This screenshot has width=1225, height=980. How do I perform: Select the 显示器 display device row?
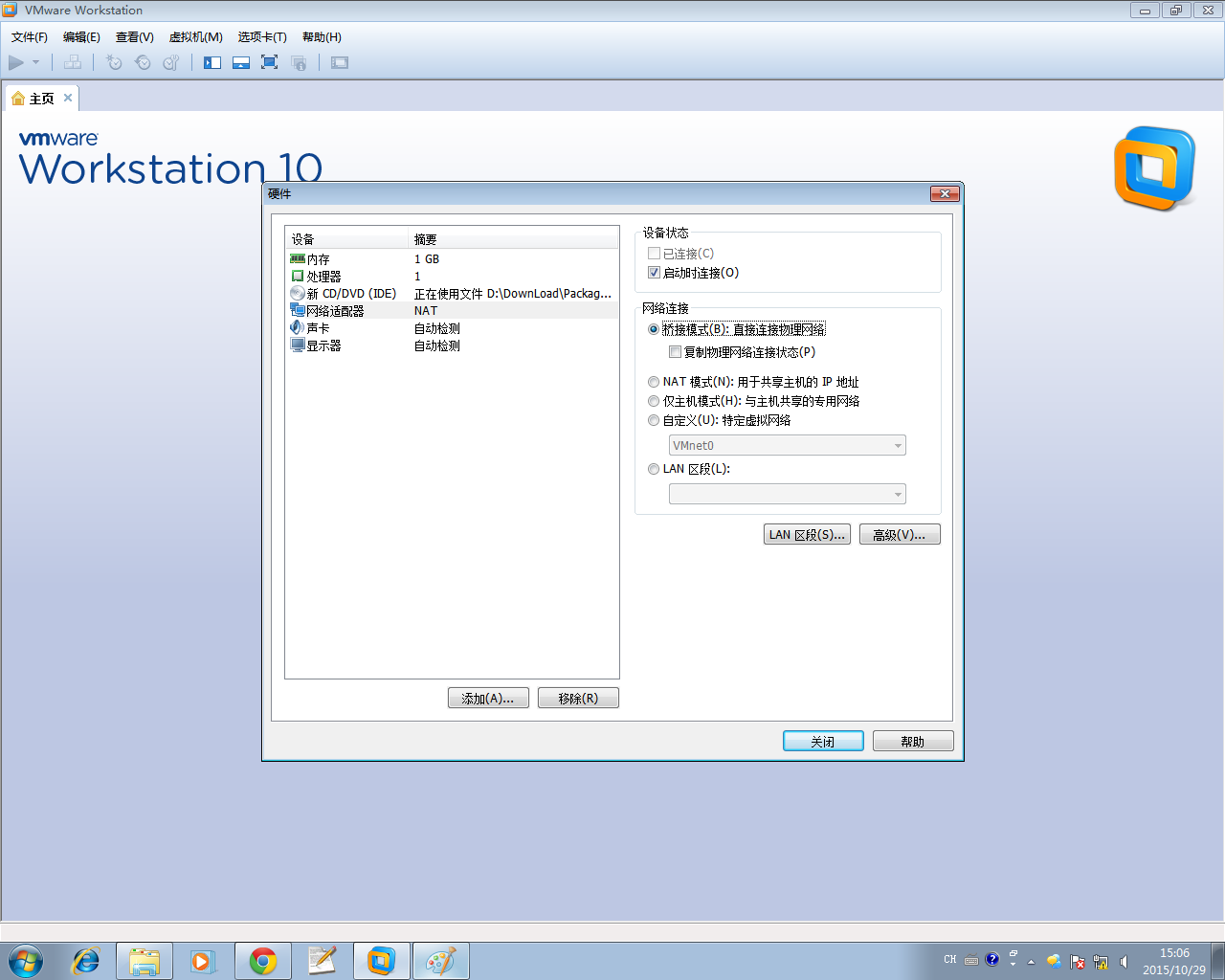[x=452, y=345]
